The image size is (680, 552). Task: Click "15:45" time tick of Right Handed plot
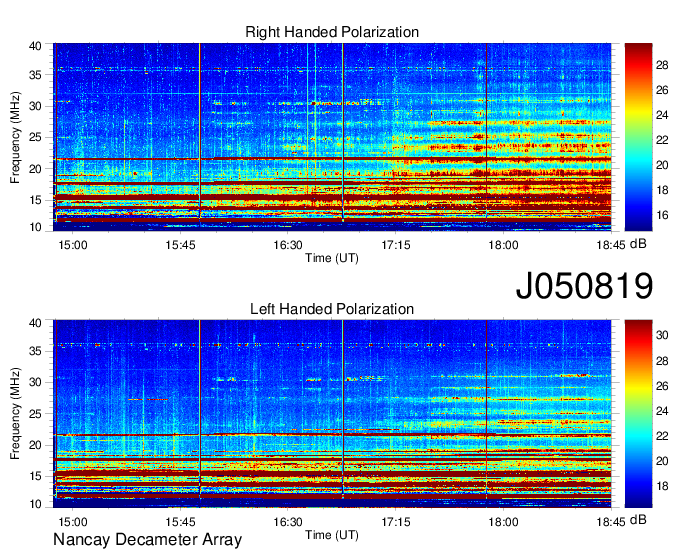click(x=180, y=245)
